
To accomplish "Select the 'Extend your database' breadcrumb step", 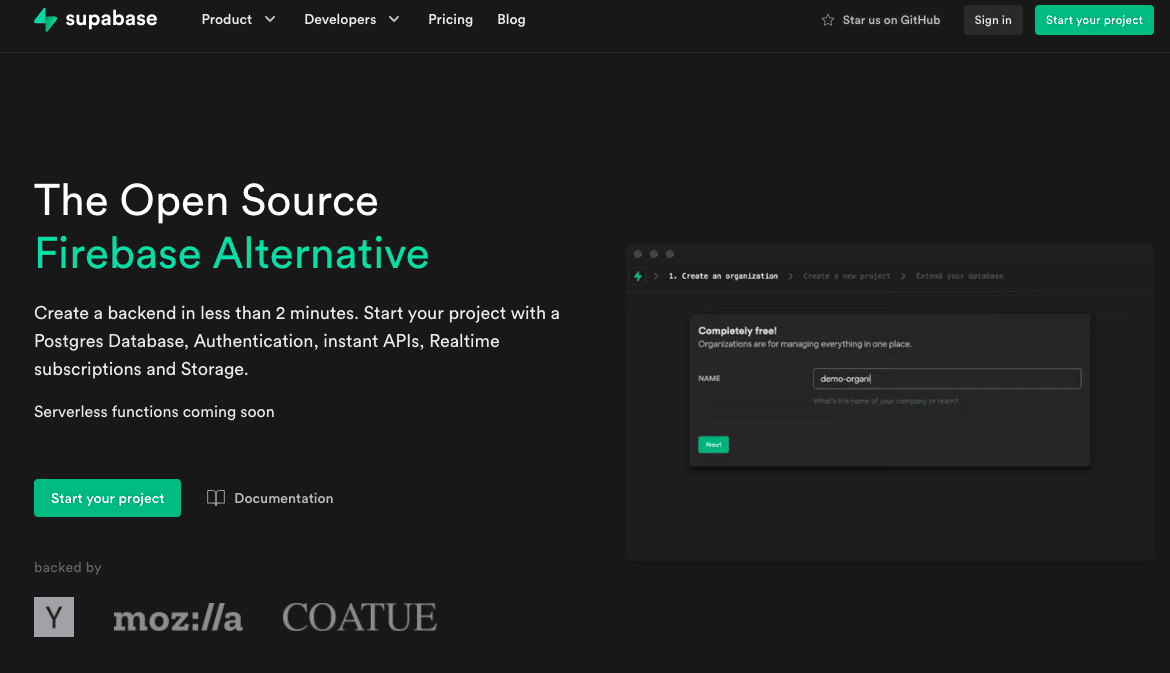I will (960, 276).
